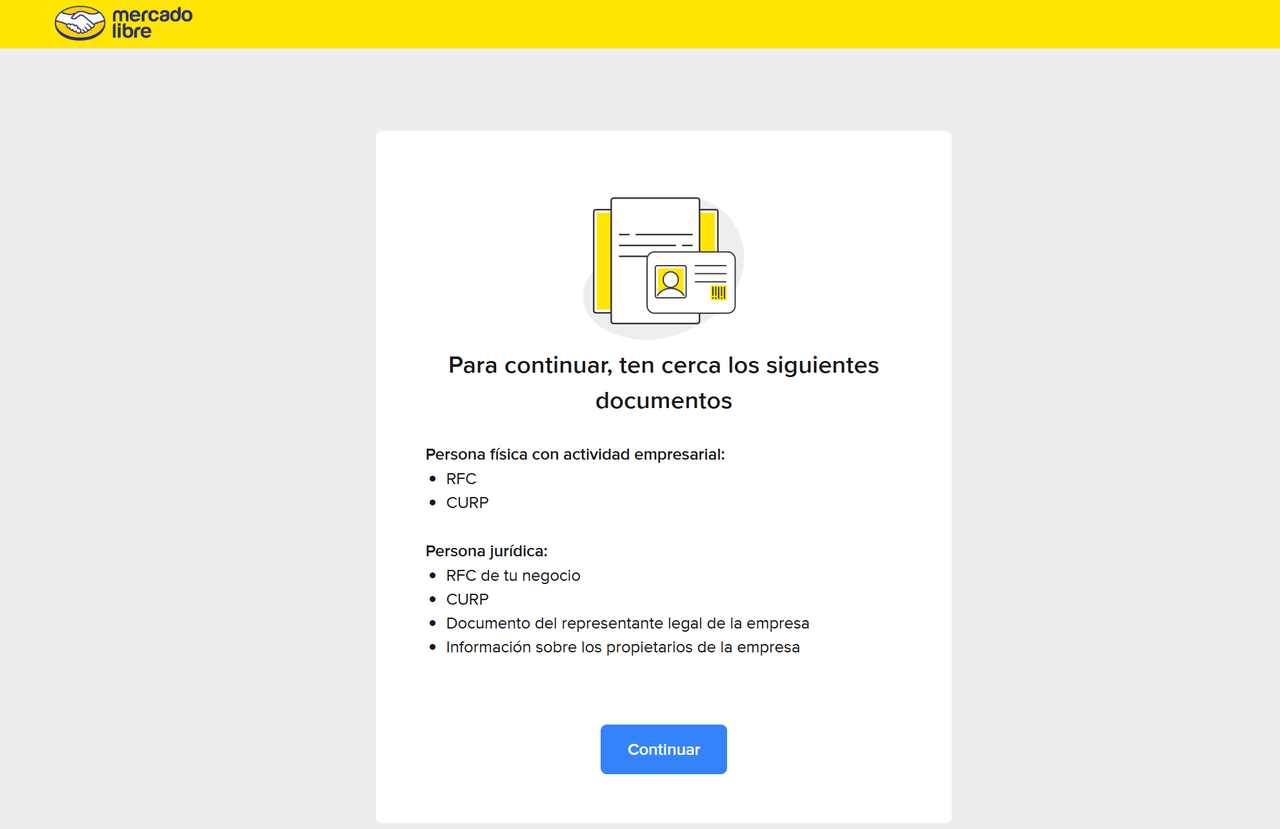Click the Continuar button
This screenshot has height=829, width=1280.
[663, 749]
